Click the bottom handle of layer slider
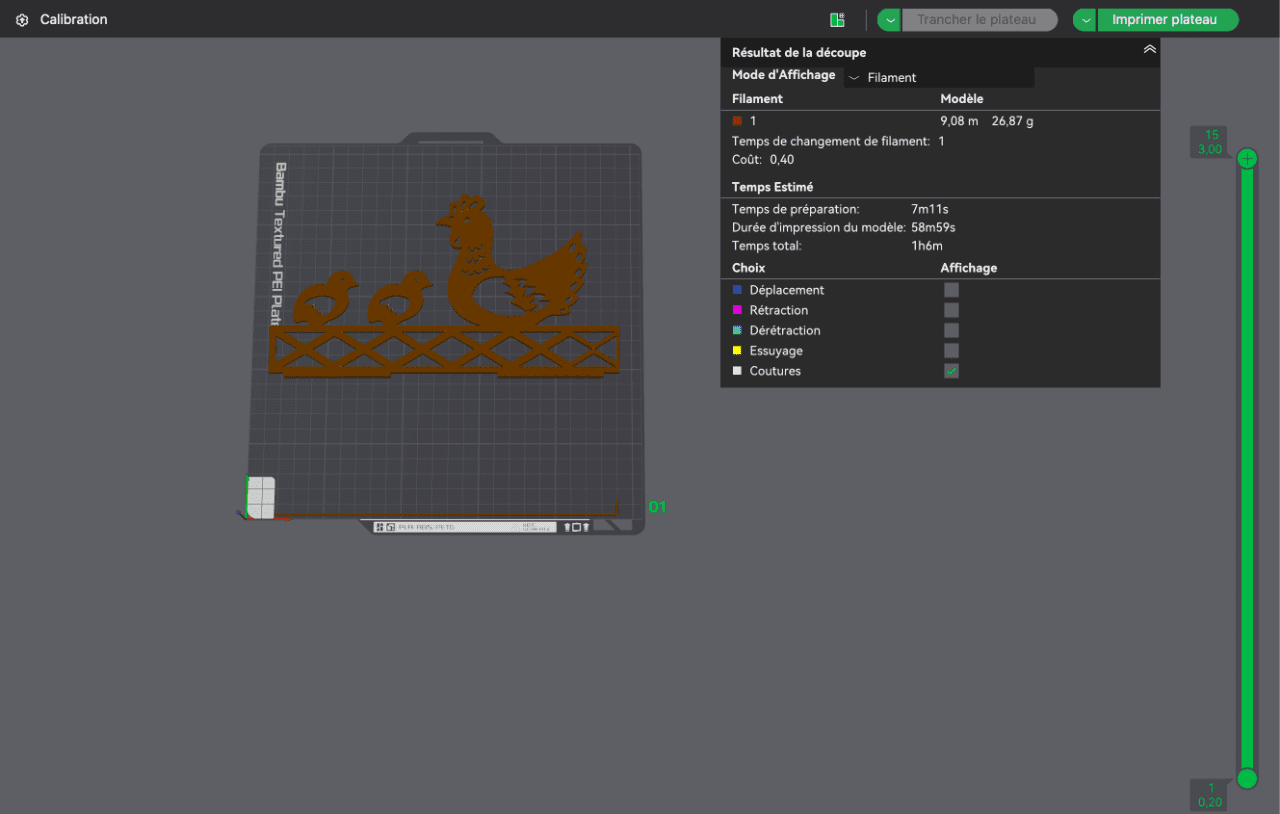Screen dimensions: 1280x814 (1247, 778)
